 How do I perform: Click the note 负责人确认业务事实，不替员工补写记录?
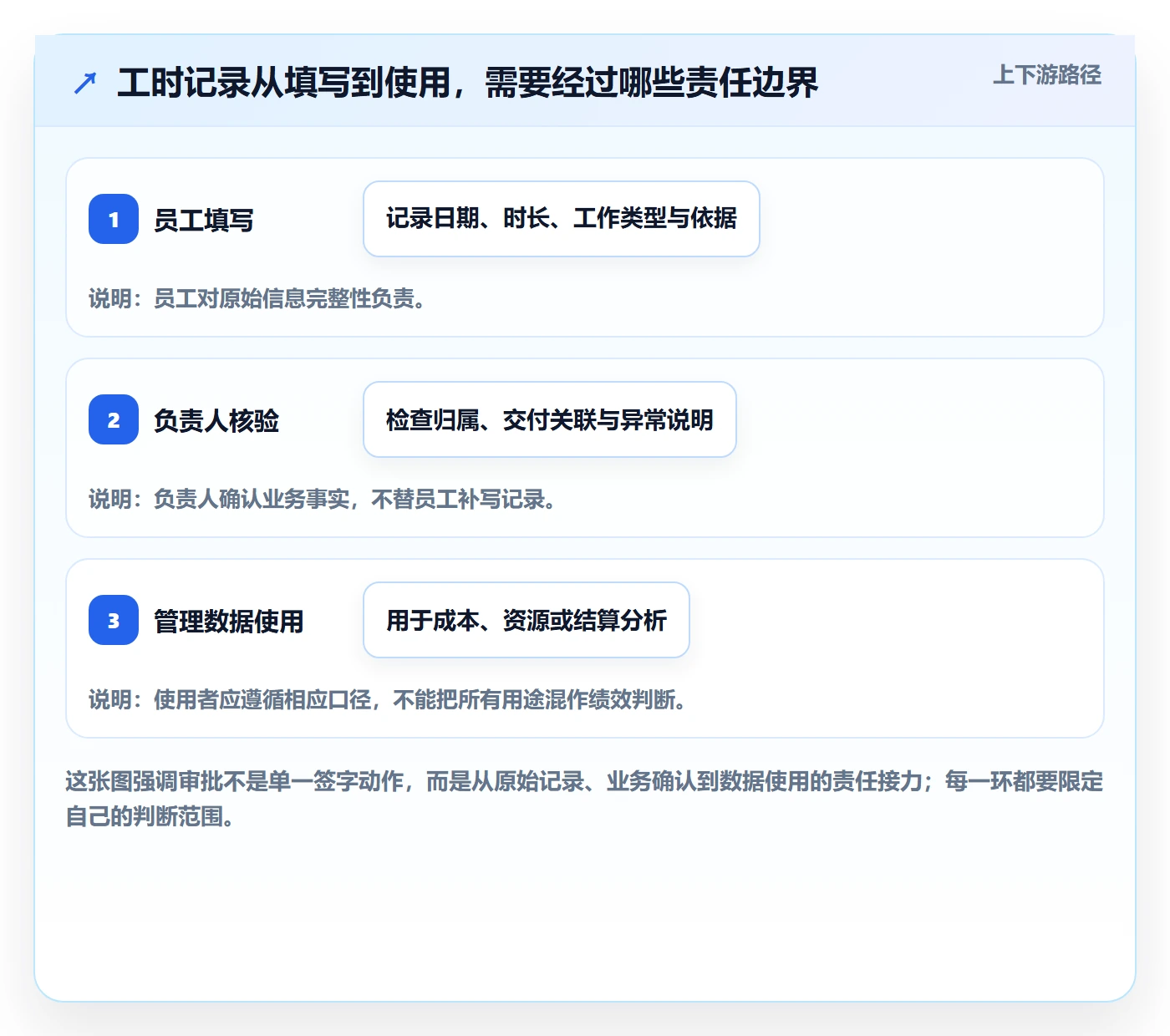tap(323, 499)
